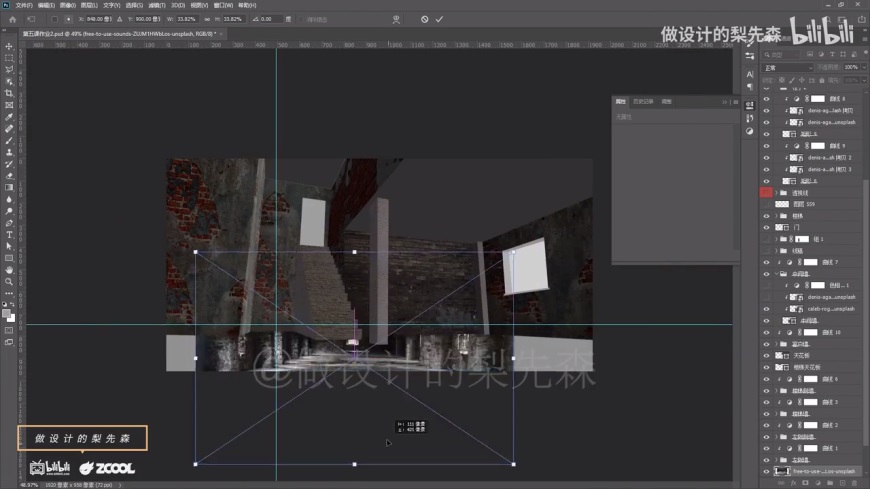
Task: Select the Rectangular Marquee tool
Action: 9,58
